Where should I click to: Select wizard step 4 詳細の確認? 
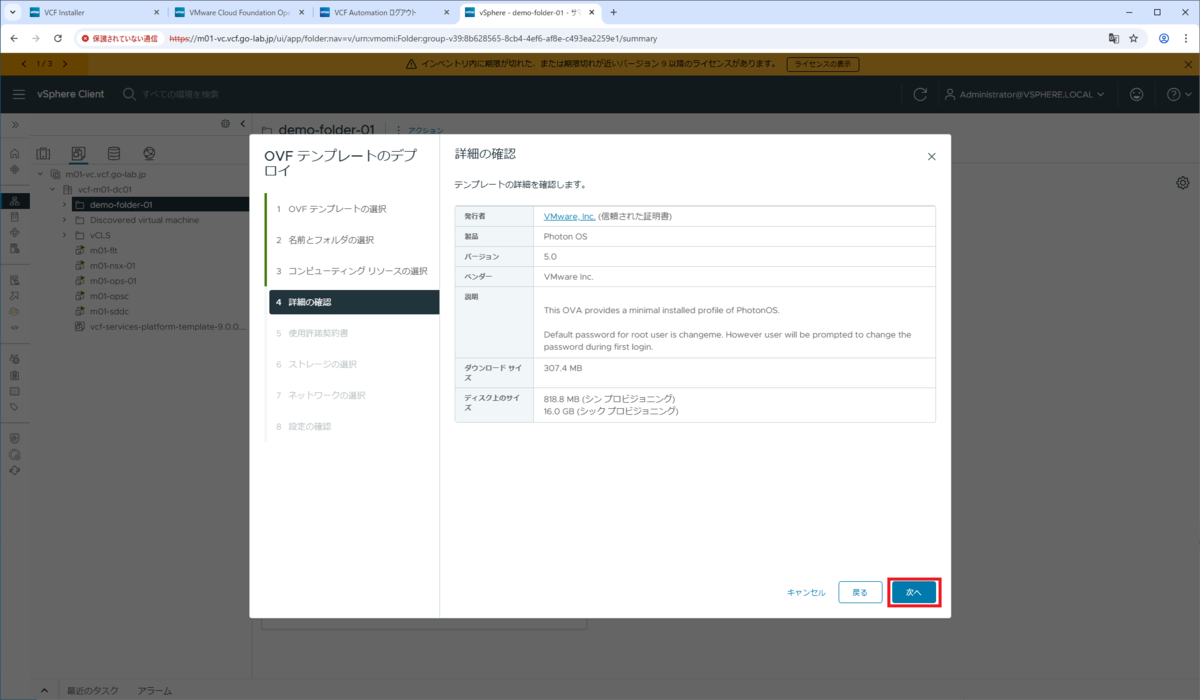click(354, 302)
